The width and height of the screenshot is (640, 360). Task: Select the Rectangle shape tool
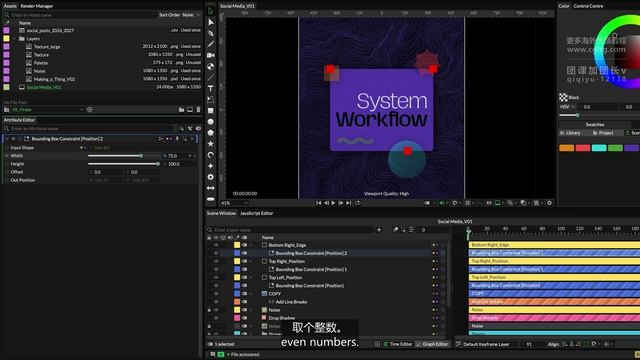211,110
